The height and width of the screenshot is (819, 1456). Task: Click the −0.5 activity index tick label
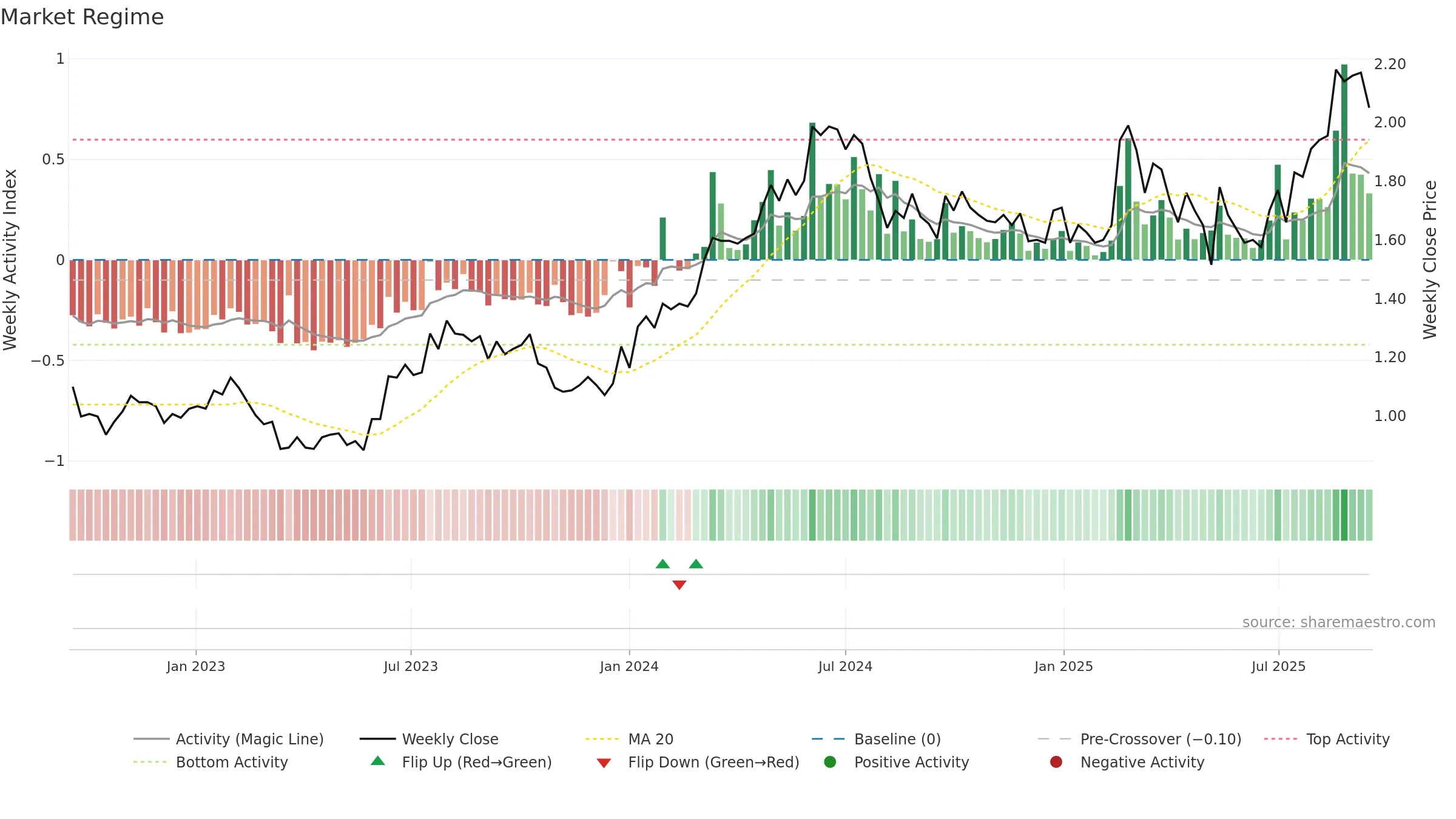point(48,360)
